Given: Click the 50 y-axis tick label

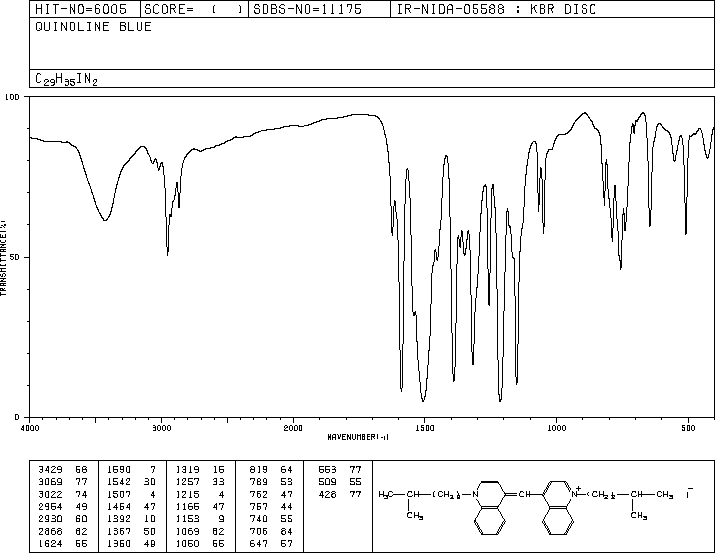Looking at the screenshot, I should [15, 257].
